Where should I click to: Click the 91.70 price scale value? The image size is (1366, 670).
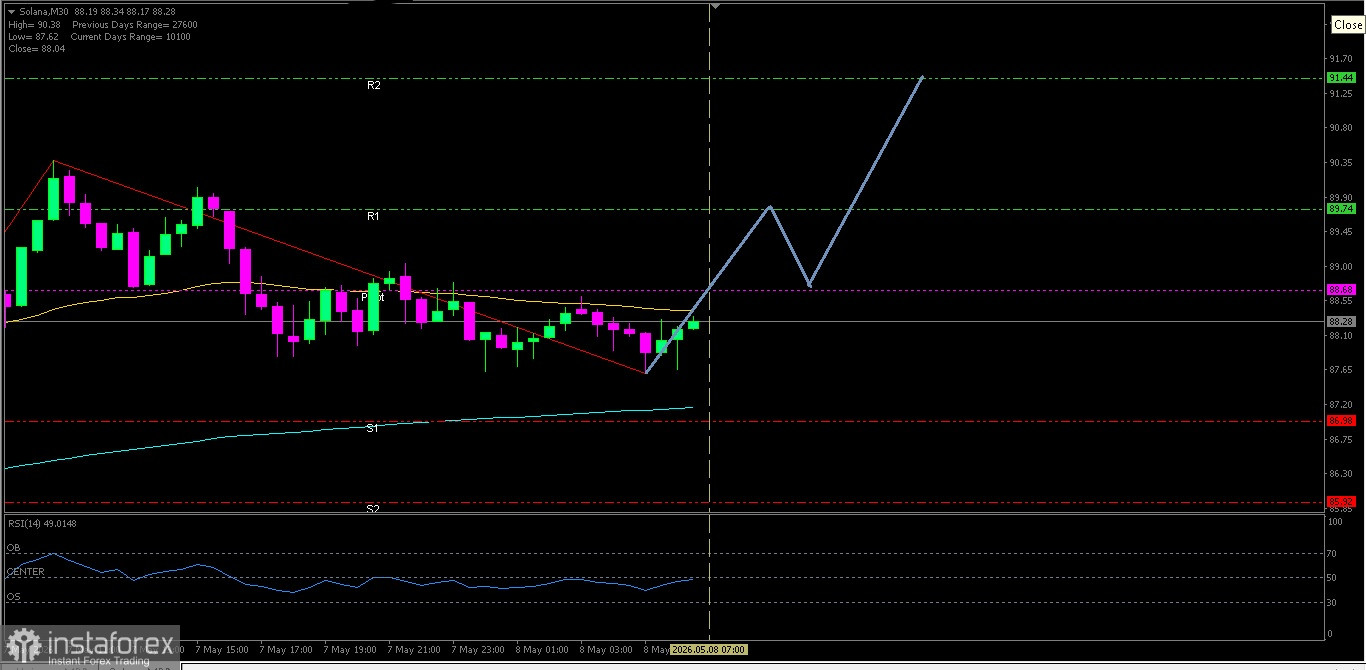tap(1341, 59)
